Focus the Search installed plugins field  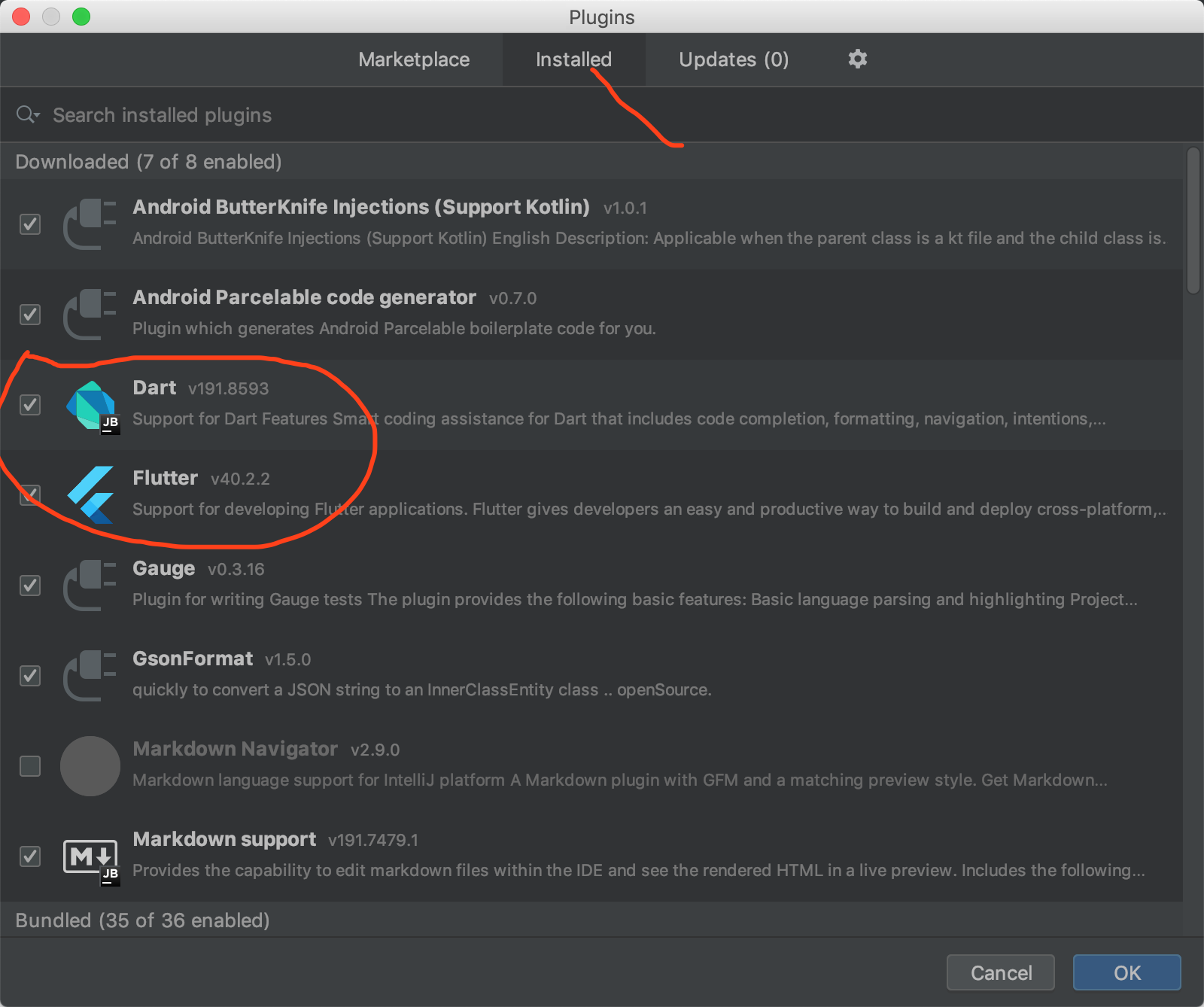602,115
